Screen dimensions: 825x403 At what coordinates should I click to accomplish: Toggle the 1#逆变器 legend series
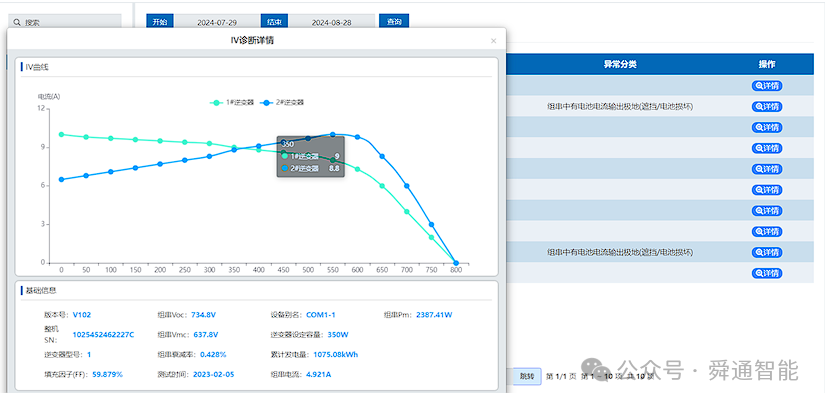(x=232, y=103)
